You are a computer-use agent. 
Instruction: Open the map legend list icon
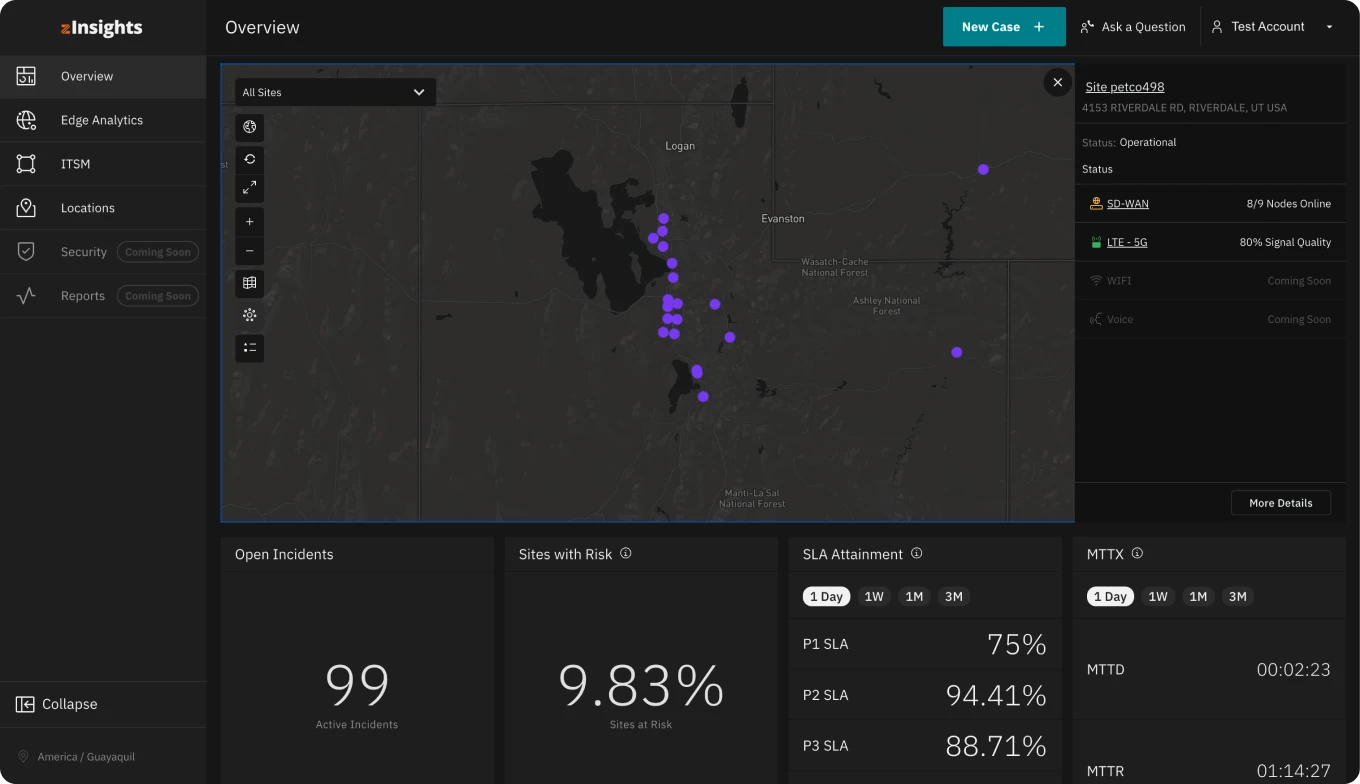tap(250, 348)
